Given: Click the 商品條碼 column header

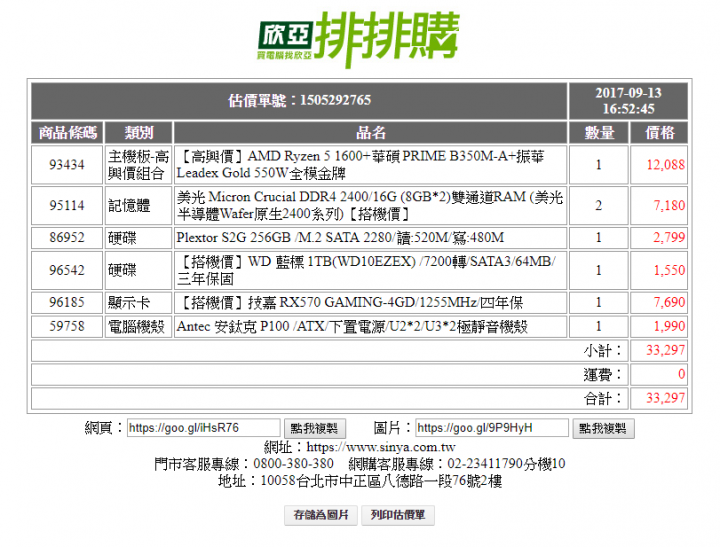Looking at the screenshot, I should click(x=67, y=133).
